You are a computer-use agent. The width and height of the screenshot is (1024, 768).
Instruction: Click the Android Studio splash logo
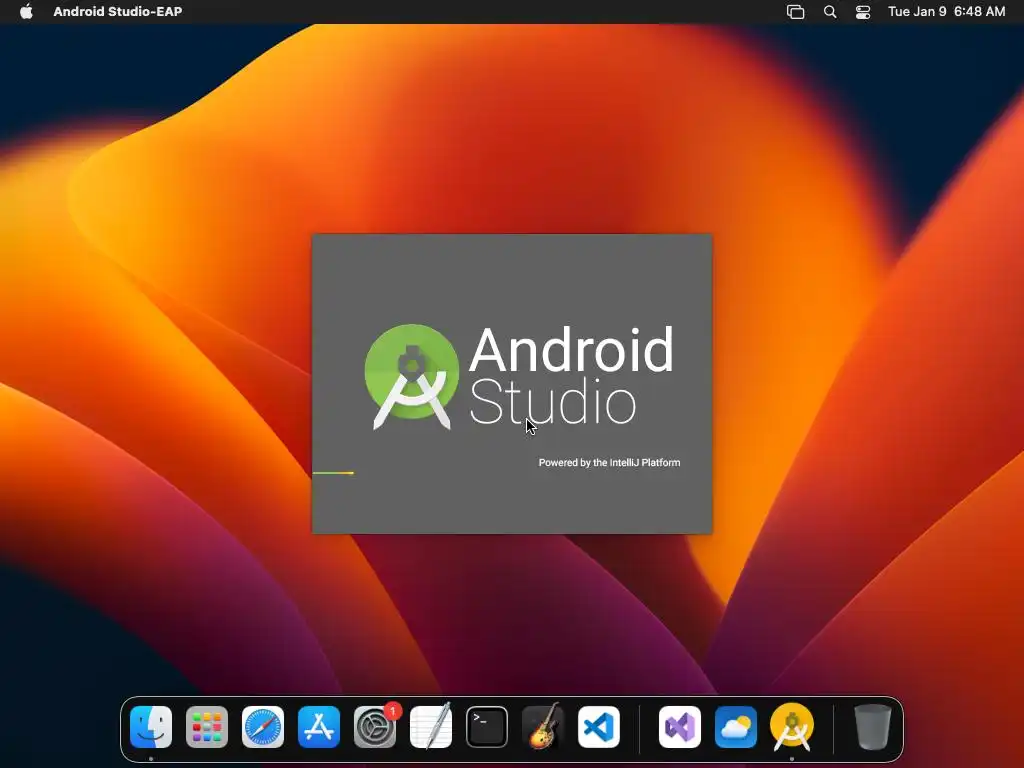pos(412,377)
